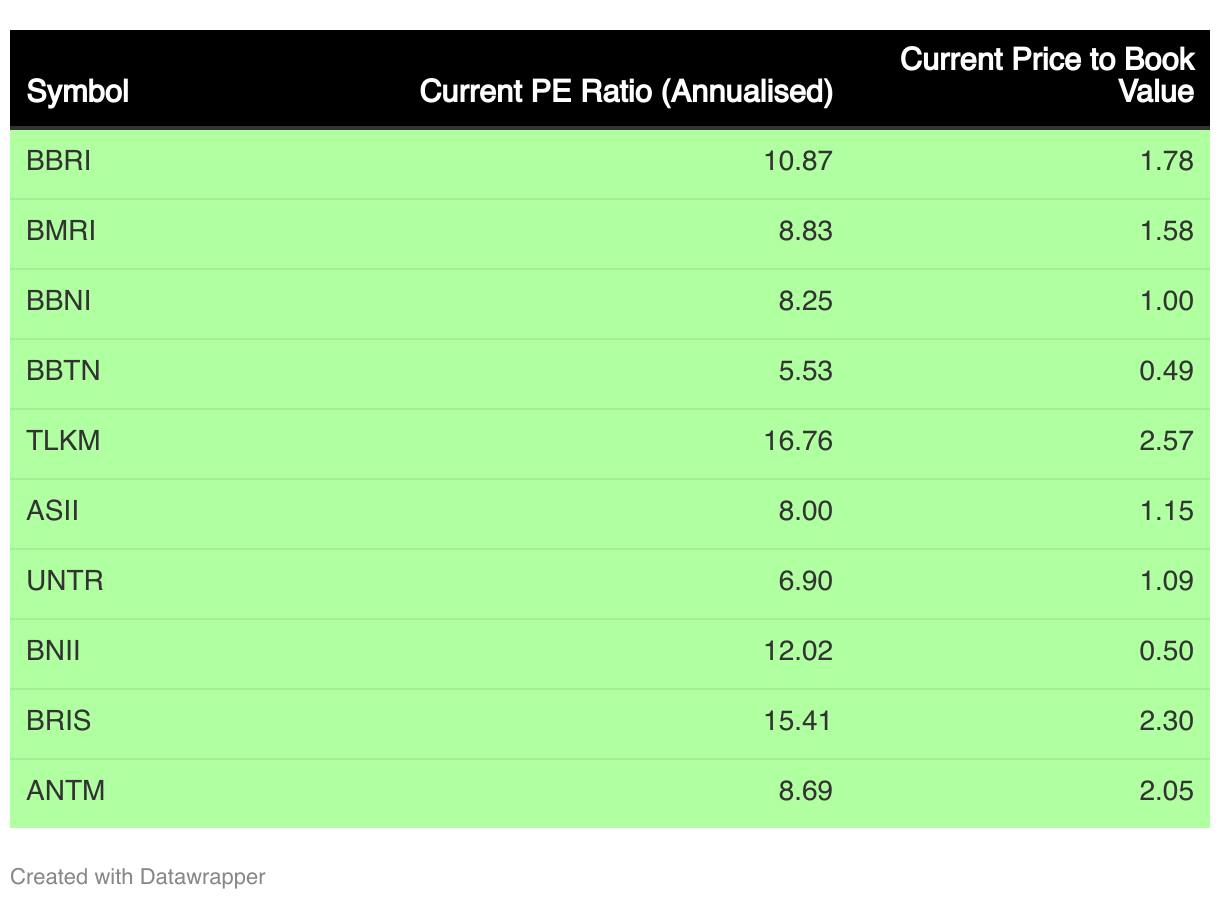
Task: Select the BBTN symbol cell
Action: pos(63,371)
